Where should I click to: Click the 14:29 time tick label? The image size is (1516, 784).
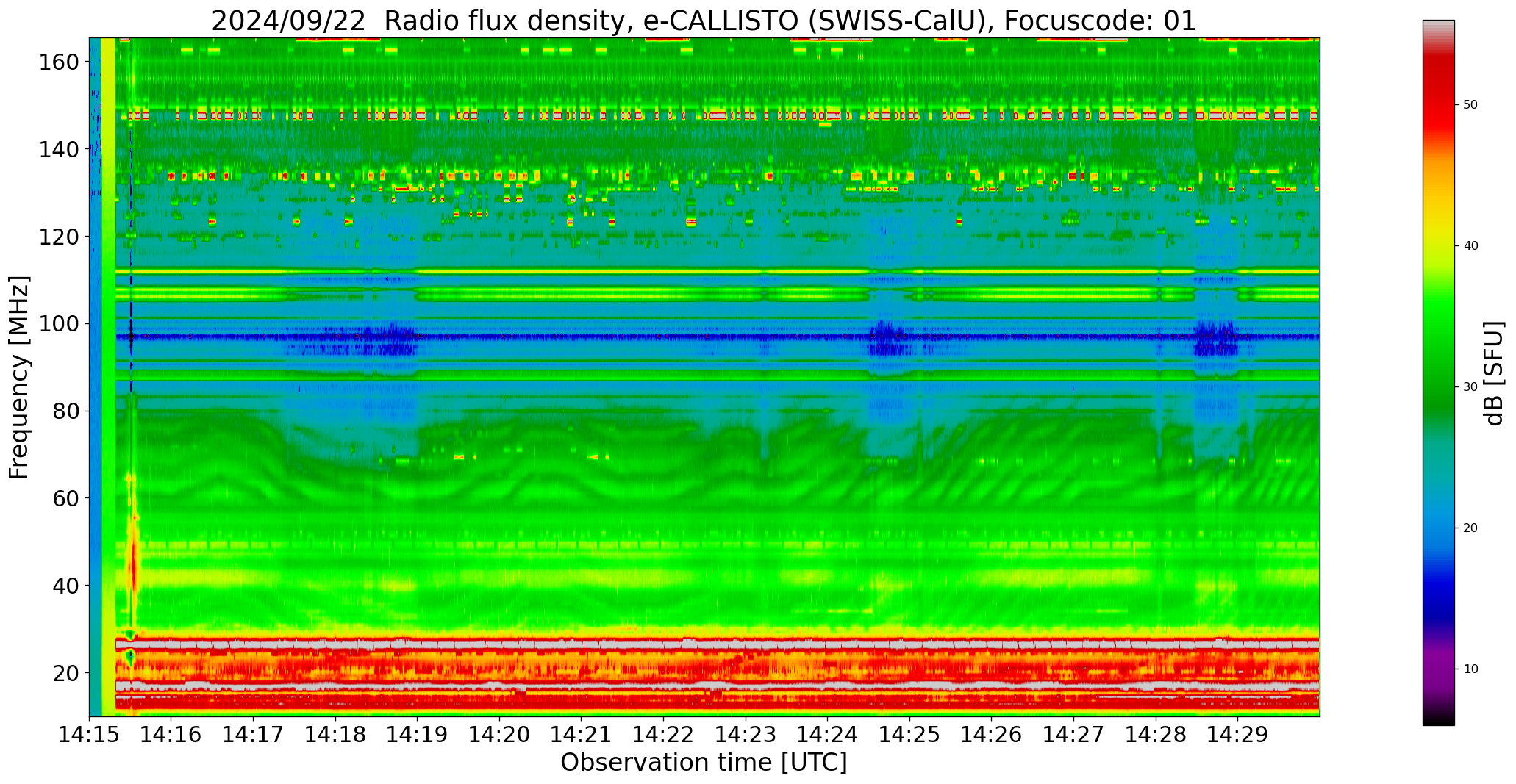1237,734
